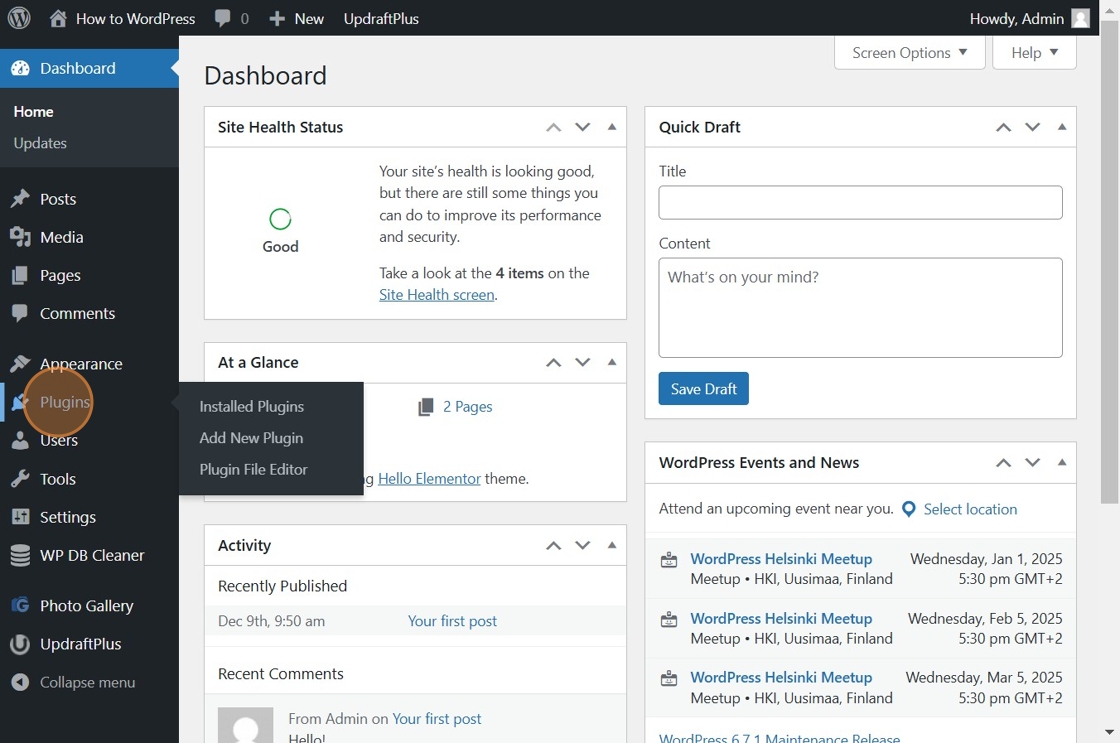Open WordPress Helsinki Meetup on Feb 5
1120x743 pixels.
pos(781,618)
